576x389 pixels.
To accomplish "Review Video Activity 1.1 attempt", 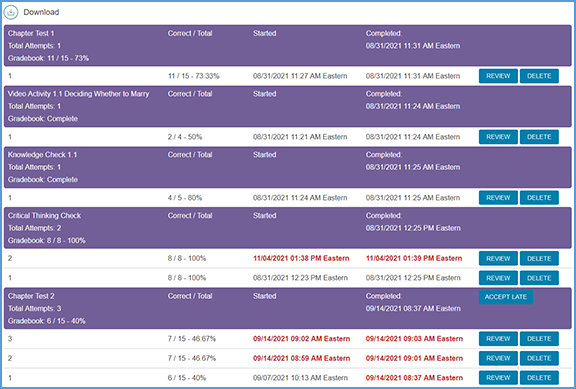I will pyautogui.click(x=498, y=137).
